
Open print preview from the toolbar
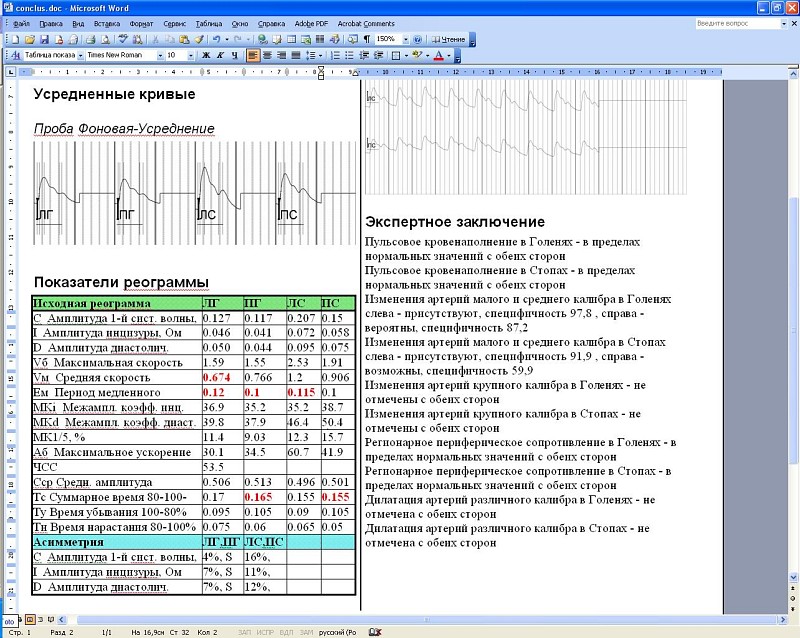[106, 39]
